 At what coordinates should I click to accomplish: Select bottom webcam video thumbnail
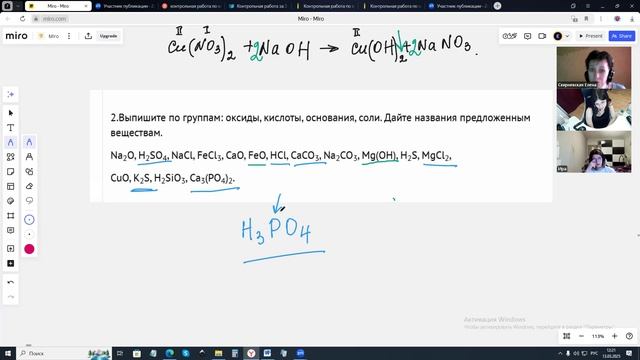pyautogui.click(x=594, y=151)
